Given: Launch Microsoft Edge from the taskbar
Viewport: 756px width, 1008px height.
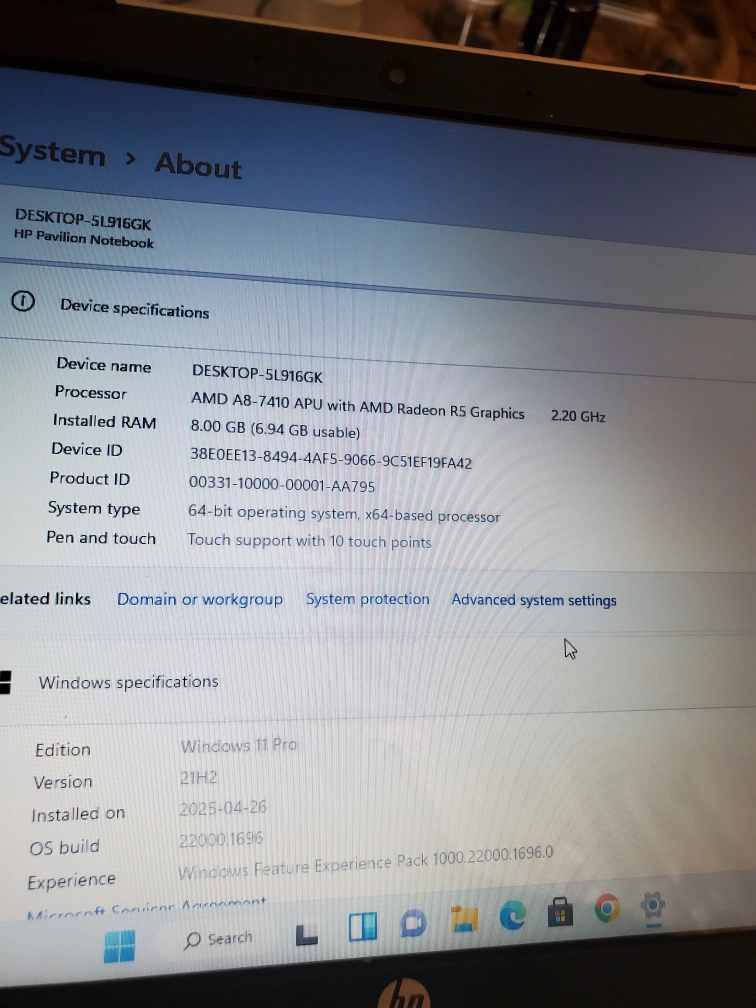Looking at the screenshot, I should click(513, 916).
